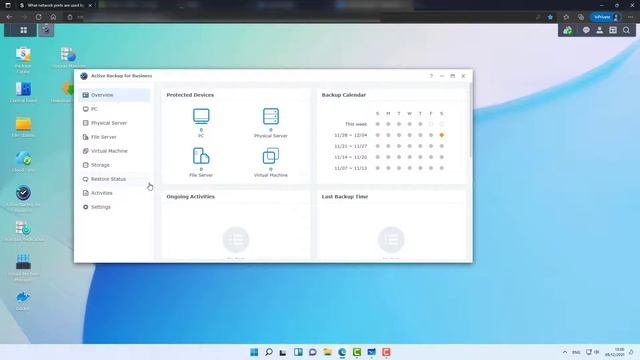
Task: Click the File Server protected device icon
Action: pyautogui.click(x=201, y=156)
